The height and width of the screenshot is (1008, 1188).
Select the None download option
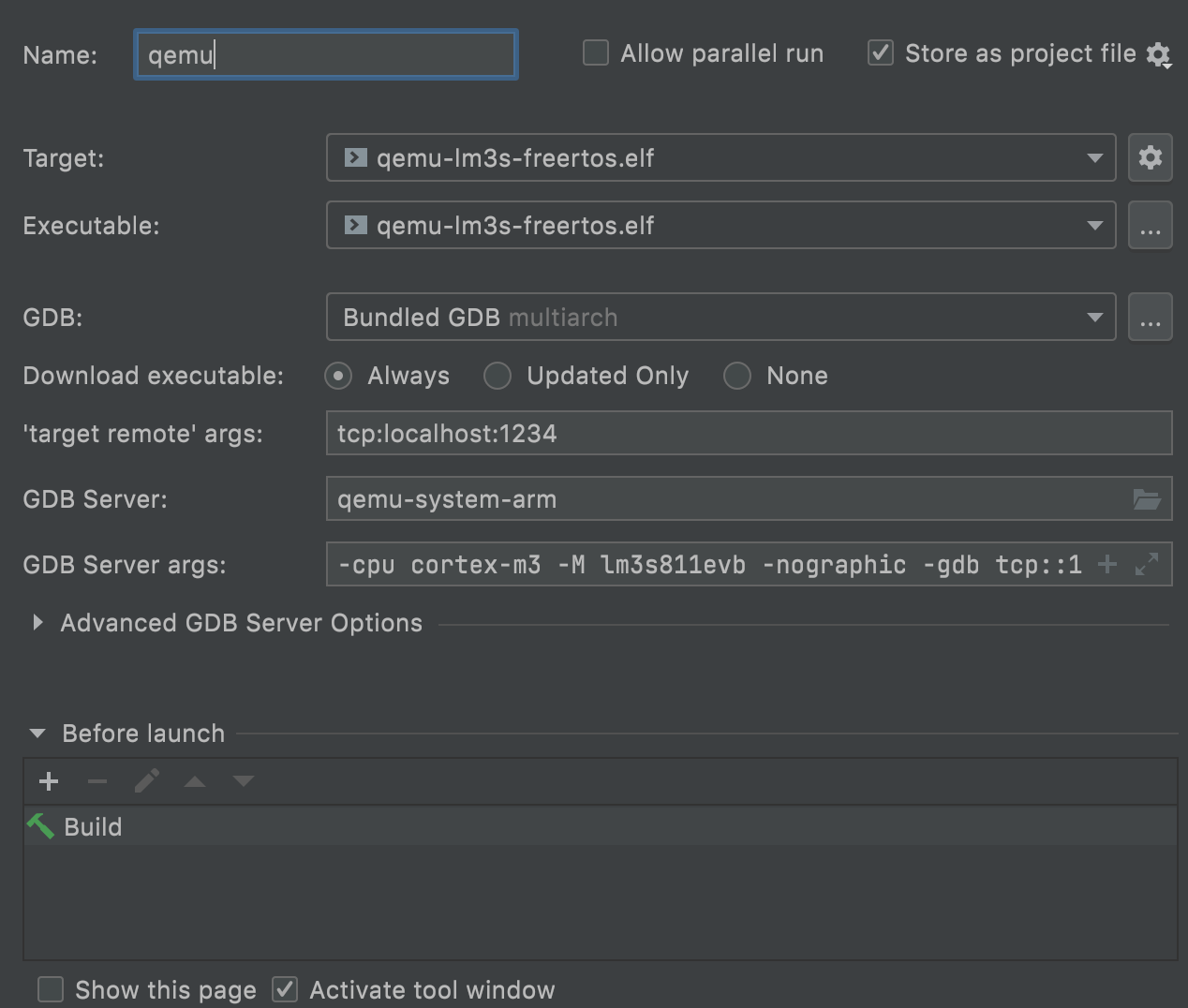(737, 376)
